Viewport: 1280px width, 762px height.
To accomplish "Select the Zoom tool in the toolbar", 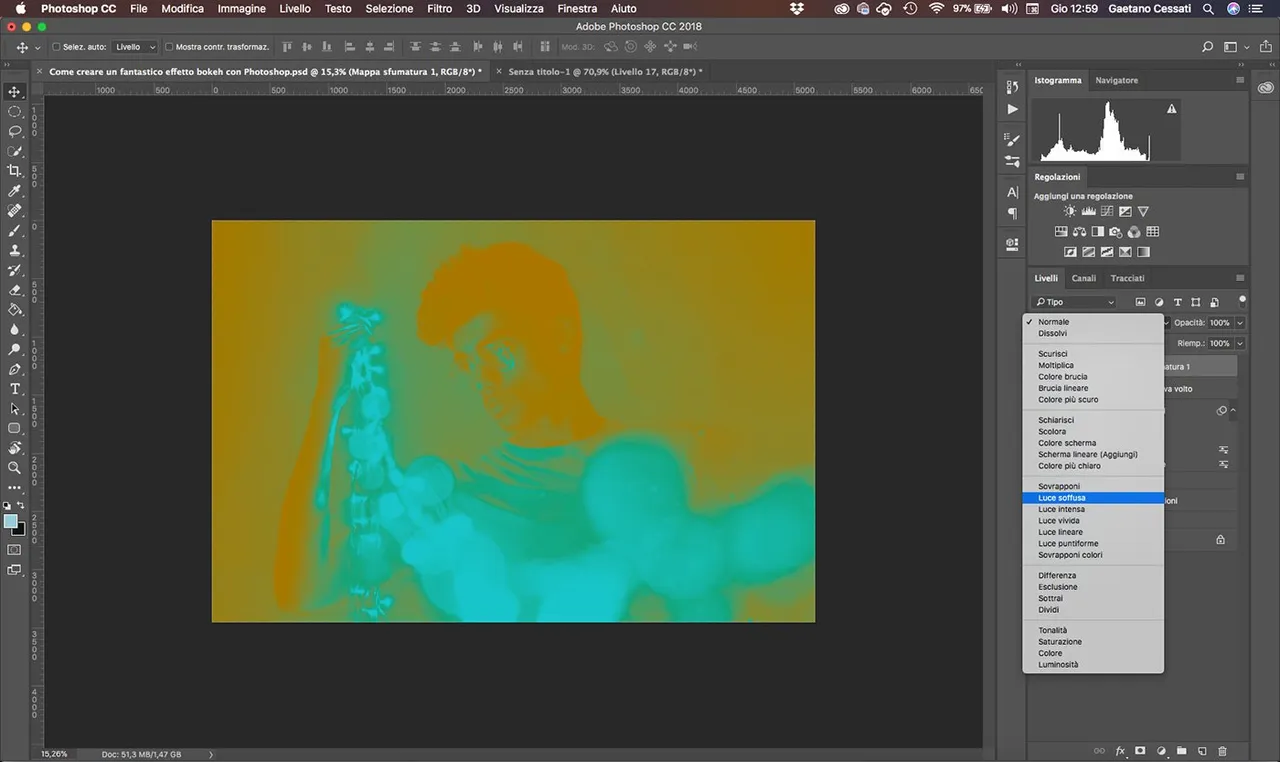I will [x=15, y=468].
